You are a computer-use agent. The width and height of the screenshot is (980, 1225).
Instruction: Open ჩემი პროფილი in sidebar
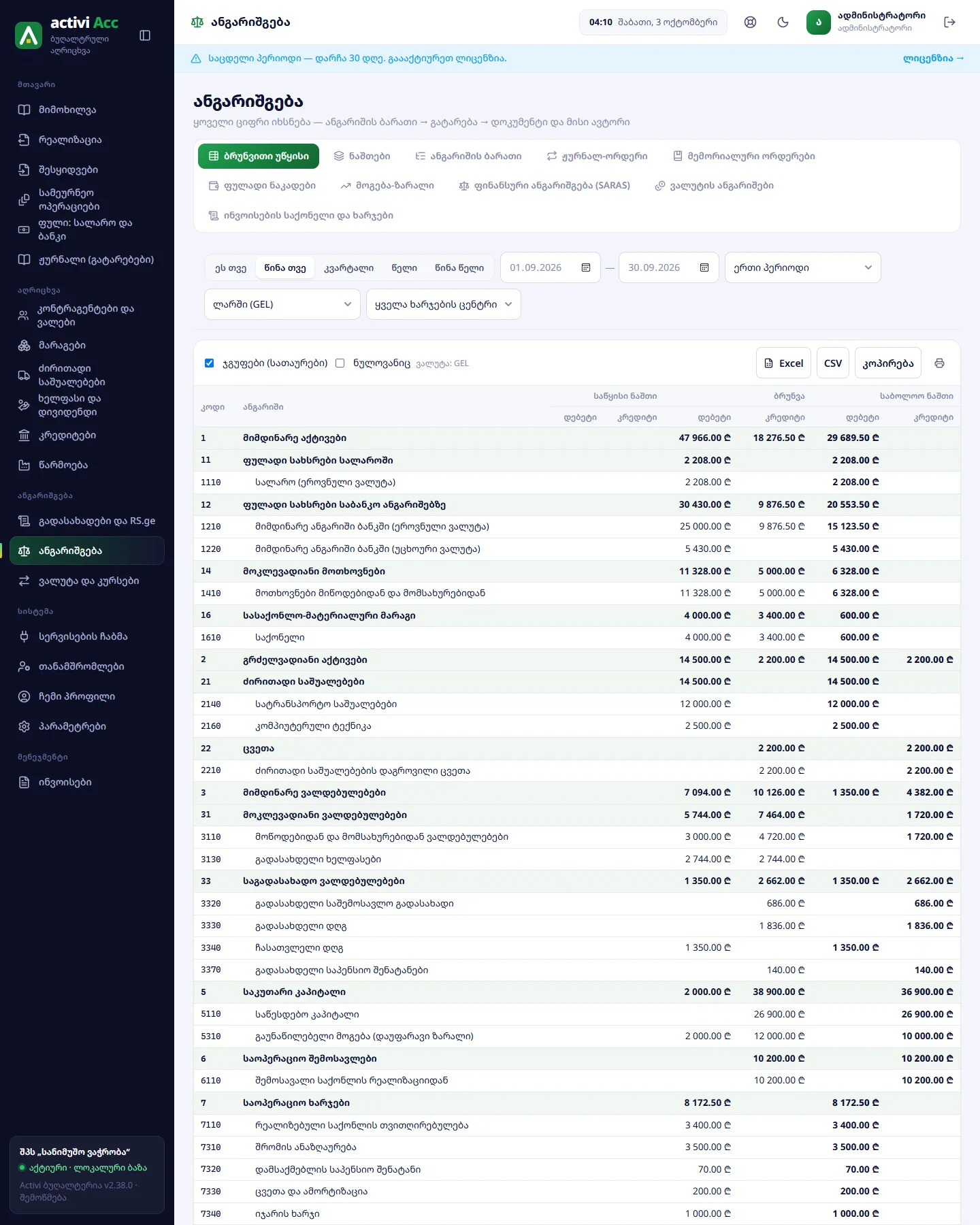tap(87, 696)
